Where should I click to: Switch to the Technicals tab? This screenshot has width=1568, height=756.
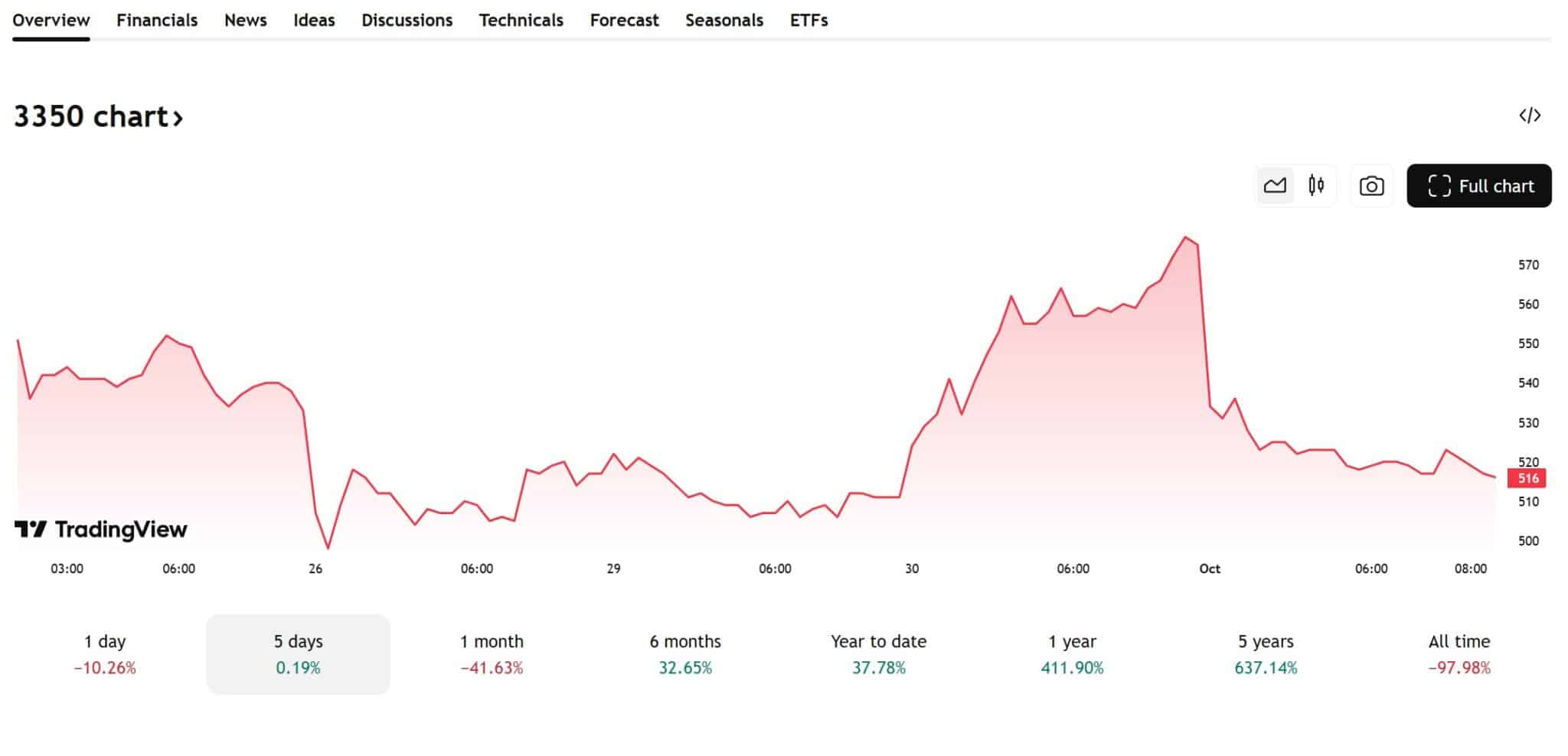[x=521, y=21]
